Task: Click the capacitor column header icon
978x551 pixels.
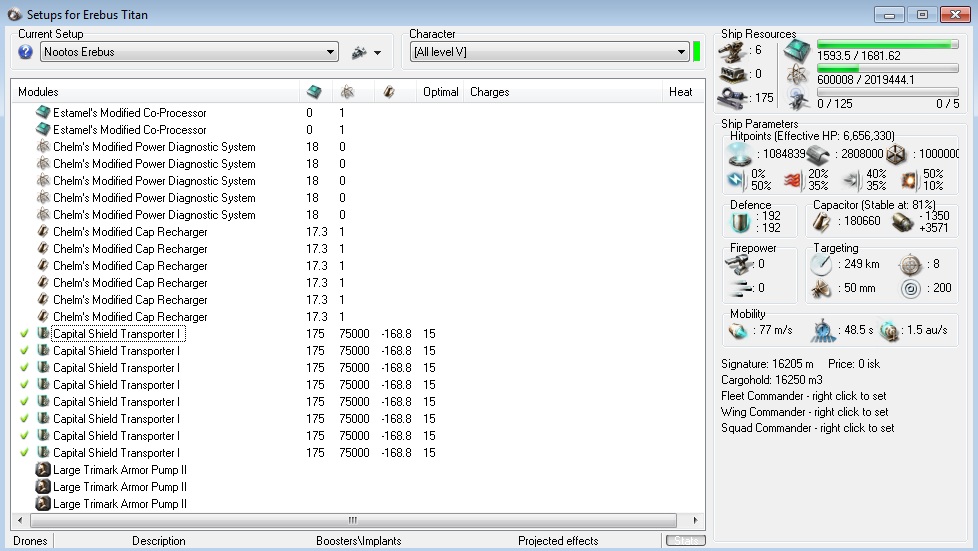Action: [x=388, y=92]
